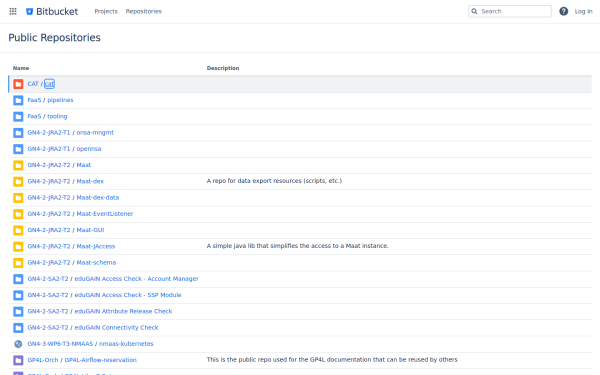Open the Maat-schema repository link
This screenshot has height=375, width=600.
click(96, 262)
